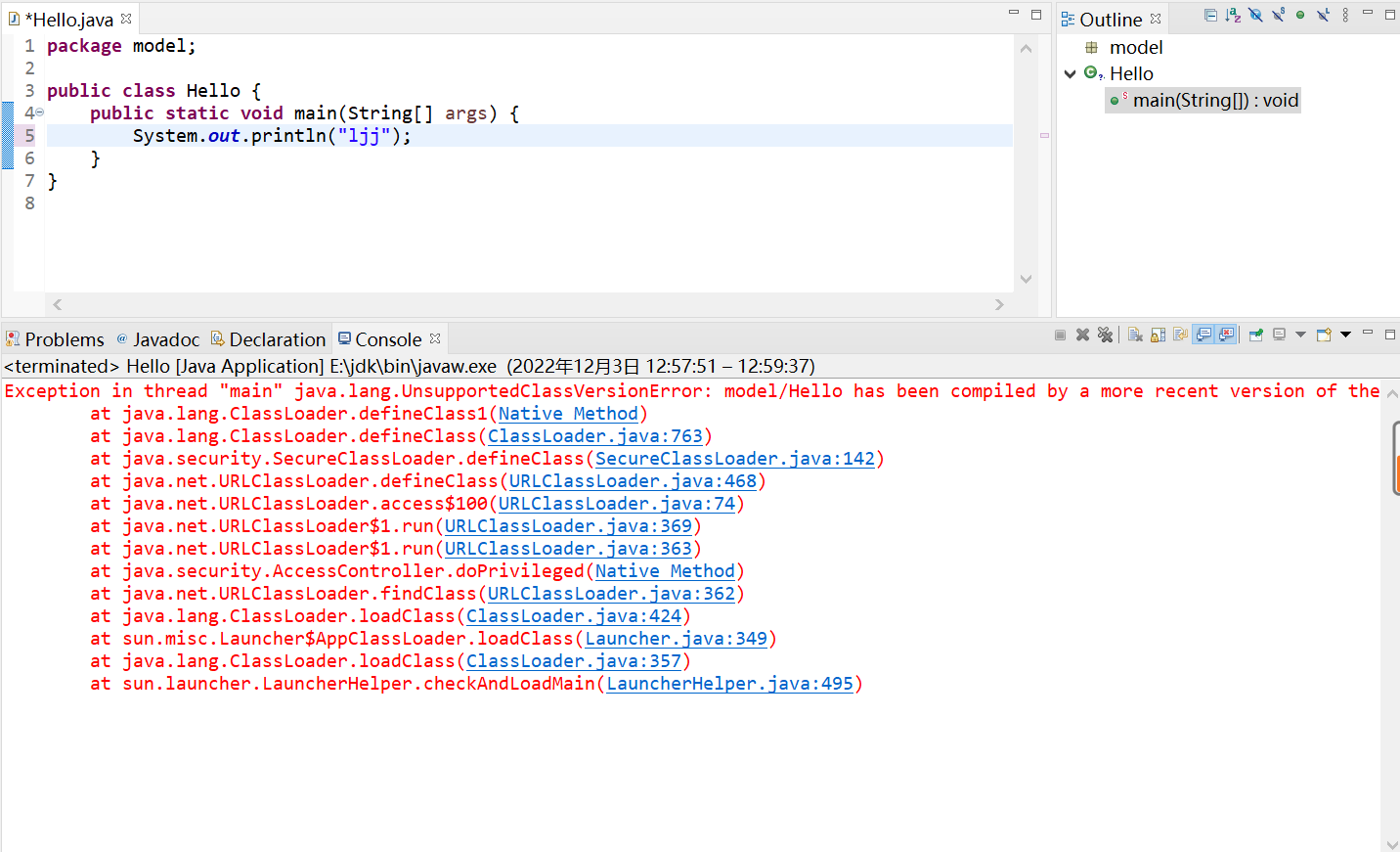This screenshot has height=852, width=1400.
Task: Minimize the Console panel
Action: click(x=1368, y=333)
